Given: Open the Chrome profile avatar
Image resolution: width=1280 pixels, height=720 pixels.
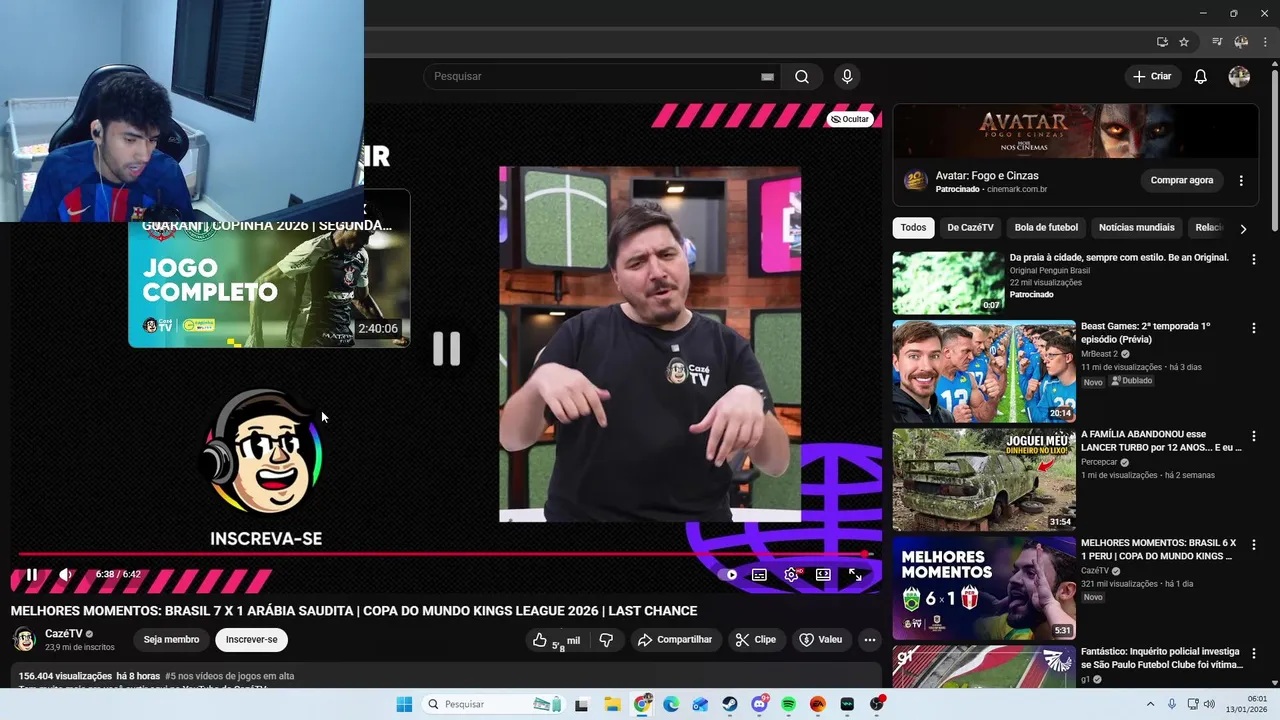Looking at the screenshot, I should [x=1241, y=42].
